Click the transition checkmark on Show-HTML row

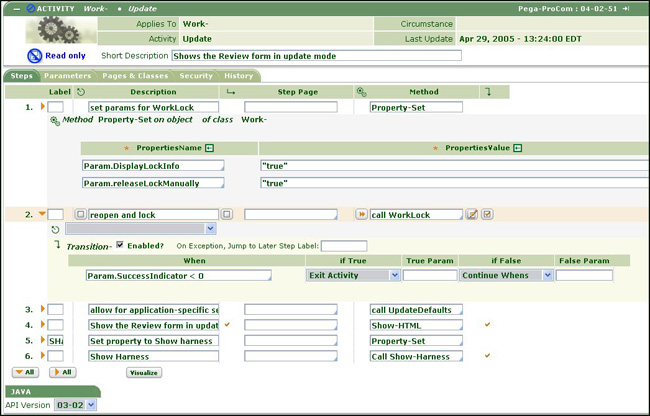coord(488,324)
